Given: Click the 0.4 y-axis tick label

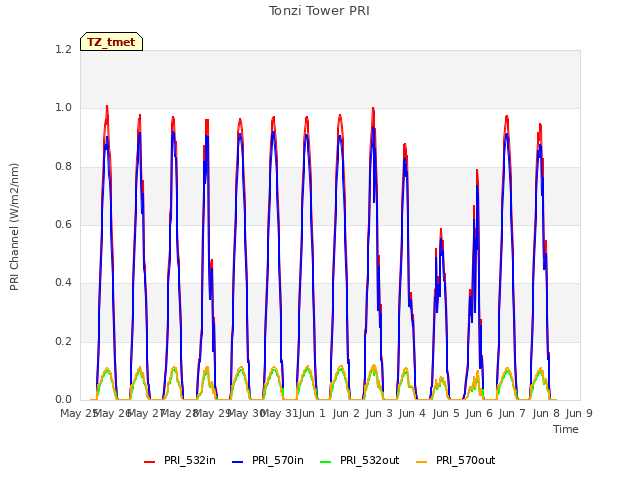Looking at the screenshot, I should (x=63, y=282).
